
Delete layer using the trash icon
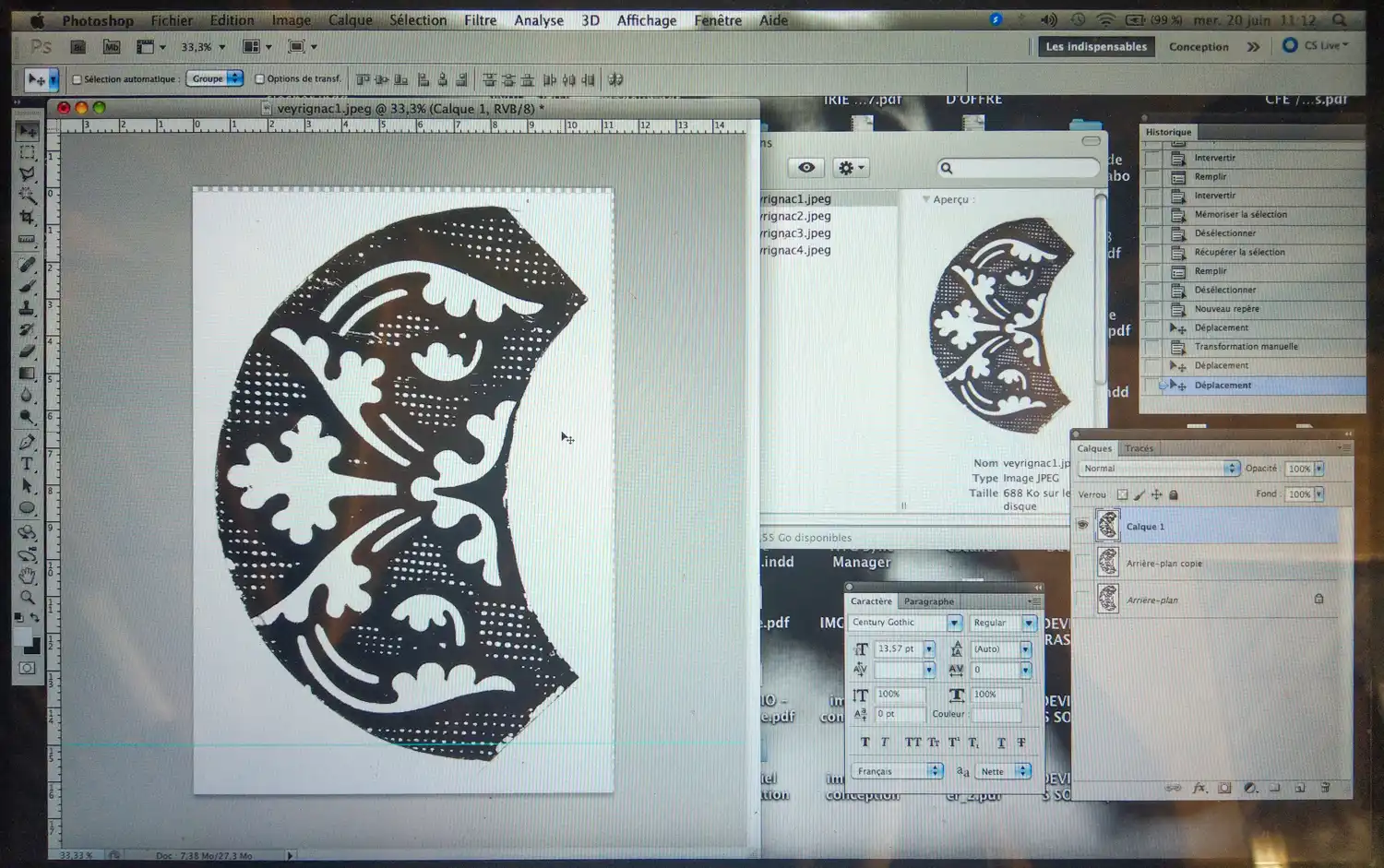1326,788
